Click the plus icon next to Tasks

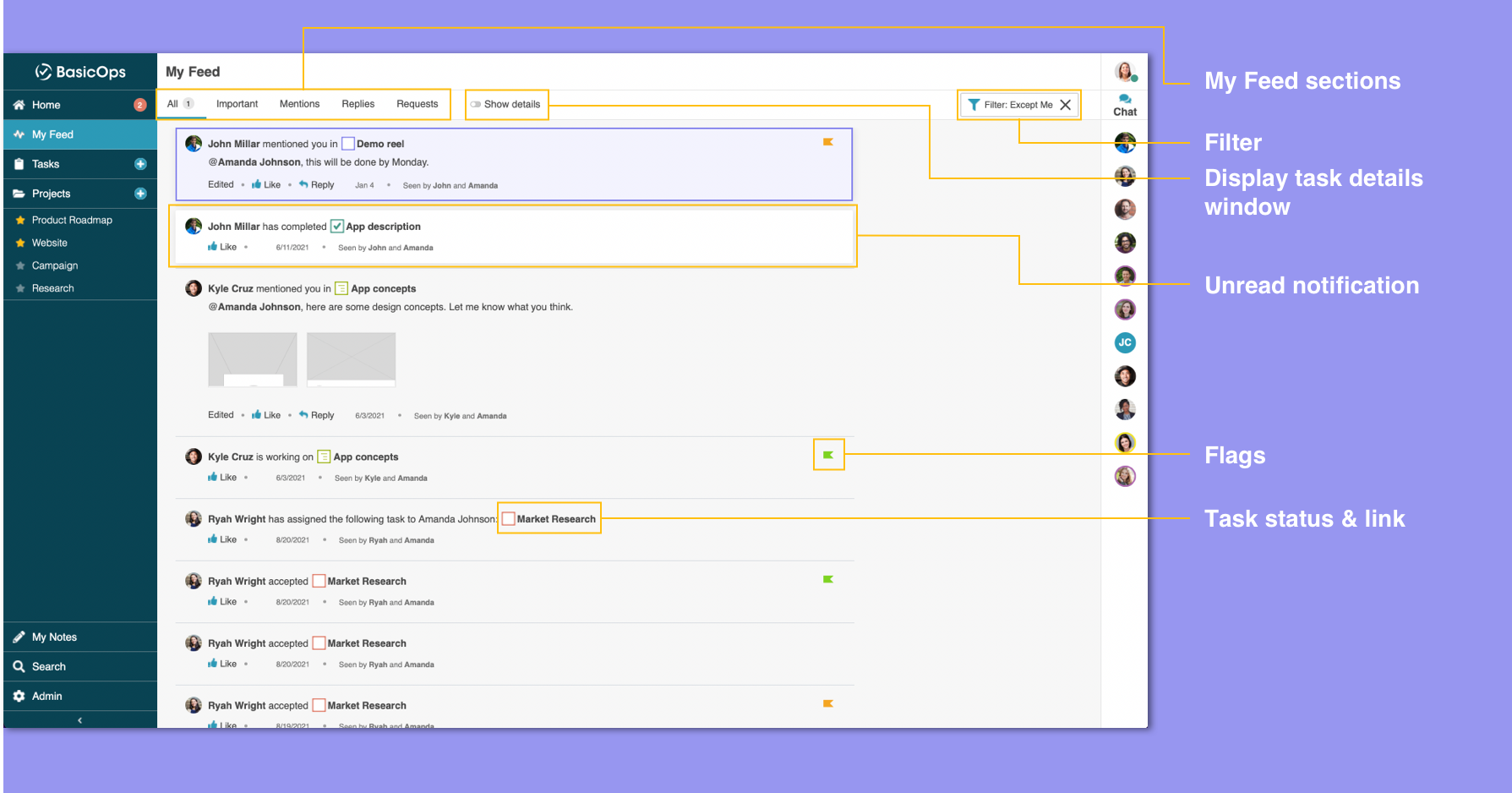click(x=140, y=164)
